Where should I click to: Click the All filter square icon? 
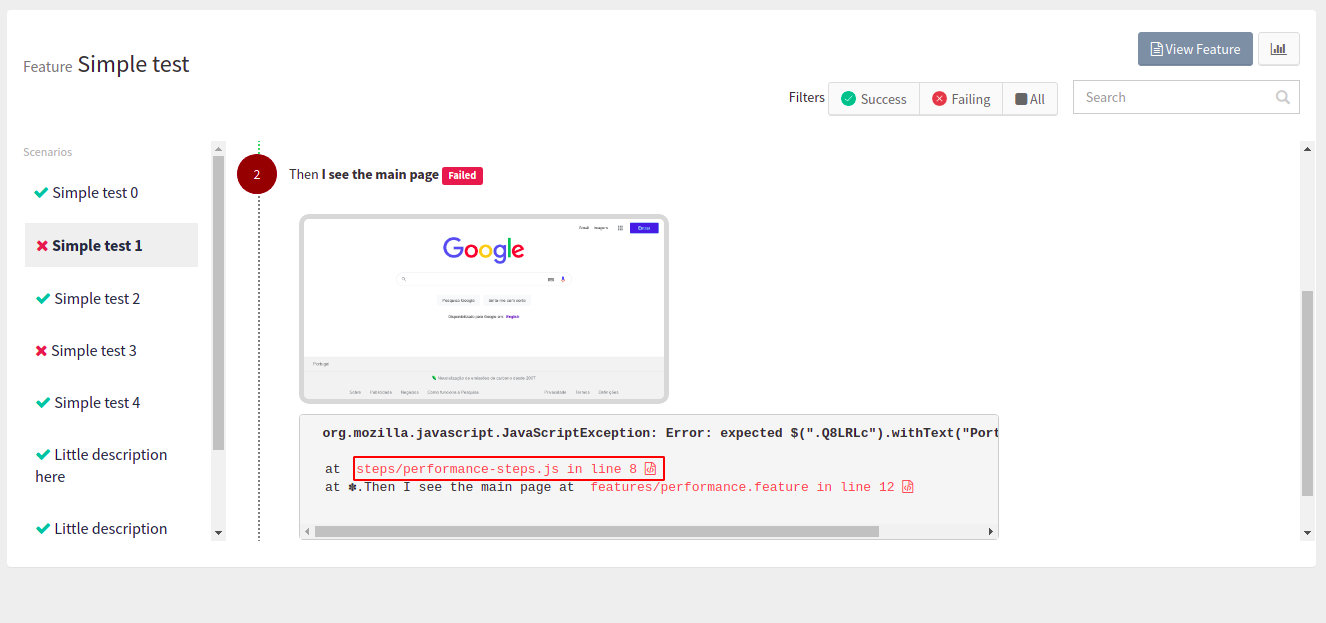coord(1021,99)
